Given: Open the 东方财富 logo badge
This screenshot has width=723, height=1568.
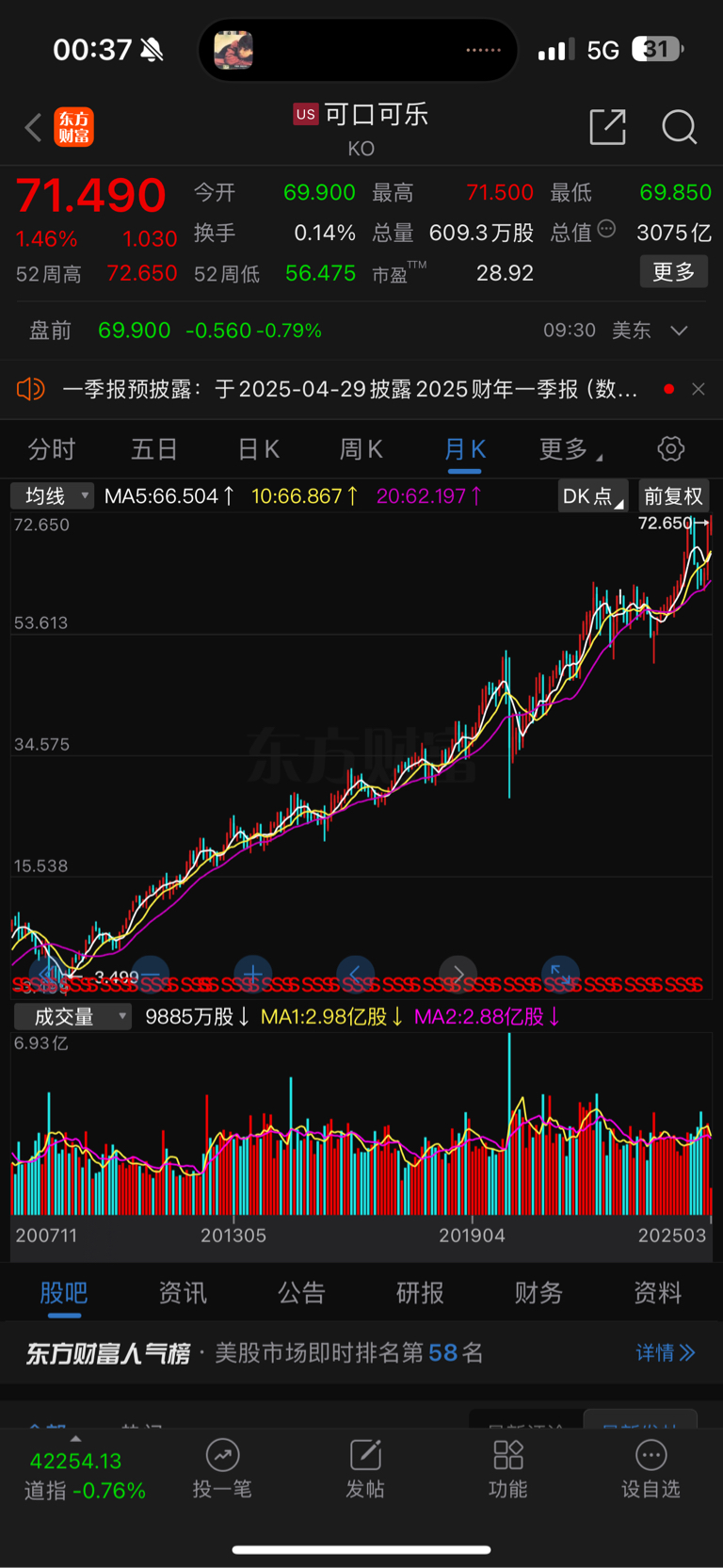Looking at the screenshot, I should pyautogui.click(x=73, y=127).
